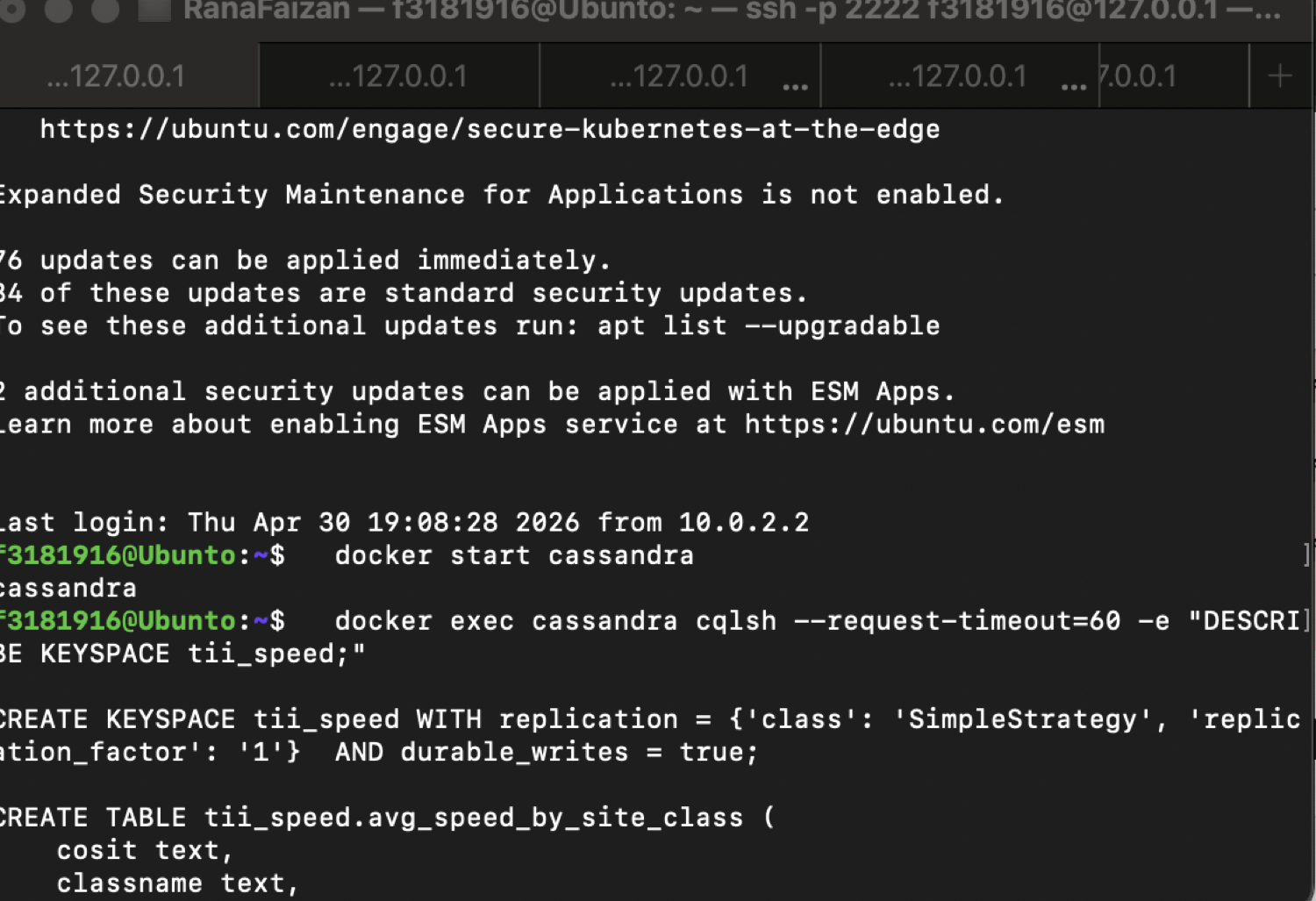
Task: Click the prompt before 'docker exec cassandra'
Action: [x=142, y=621]
